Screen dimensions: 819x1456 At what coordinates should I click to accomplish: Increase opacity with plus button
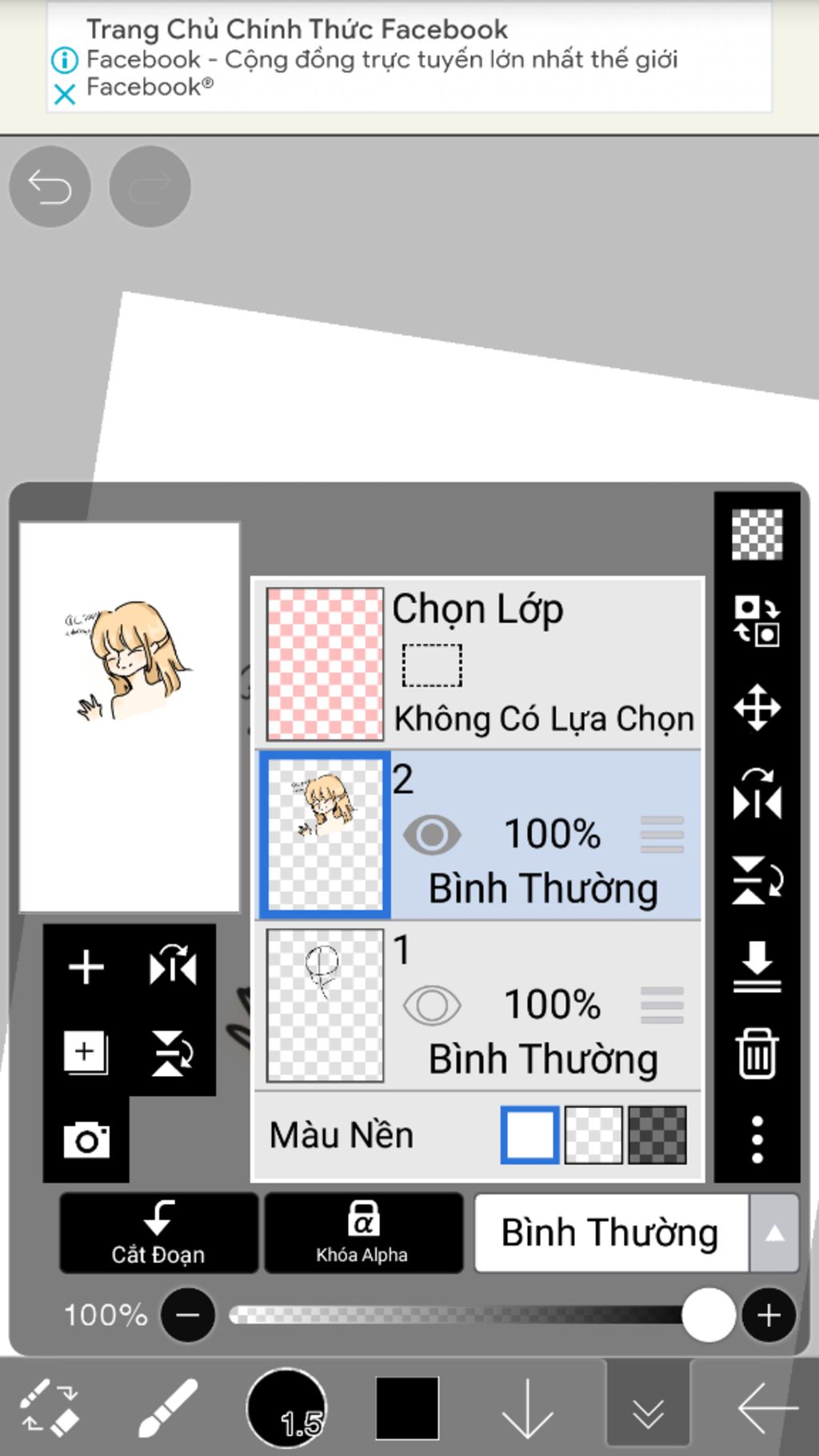[x=769, y=1315]
